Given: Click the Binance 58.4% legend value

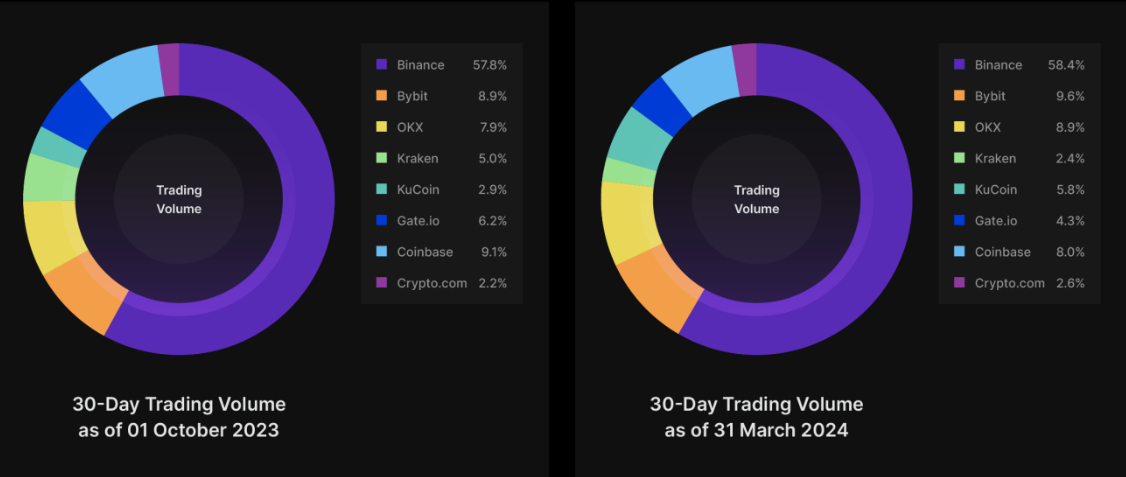Looking at the screenshot, I should [x=1066, y=65].
